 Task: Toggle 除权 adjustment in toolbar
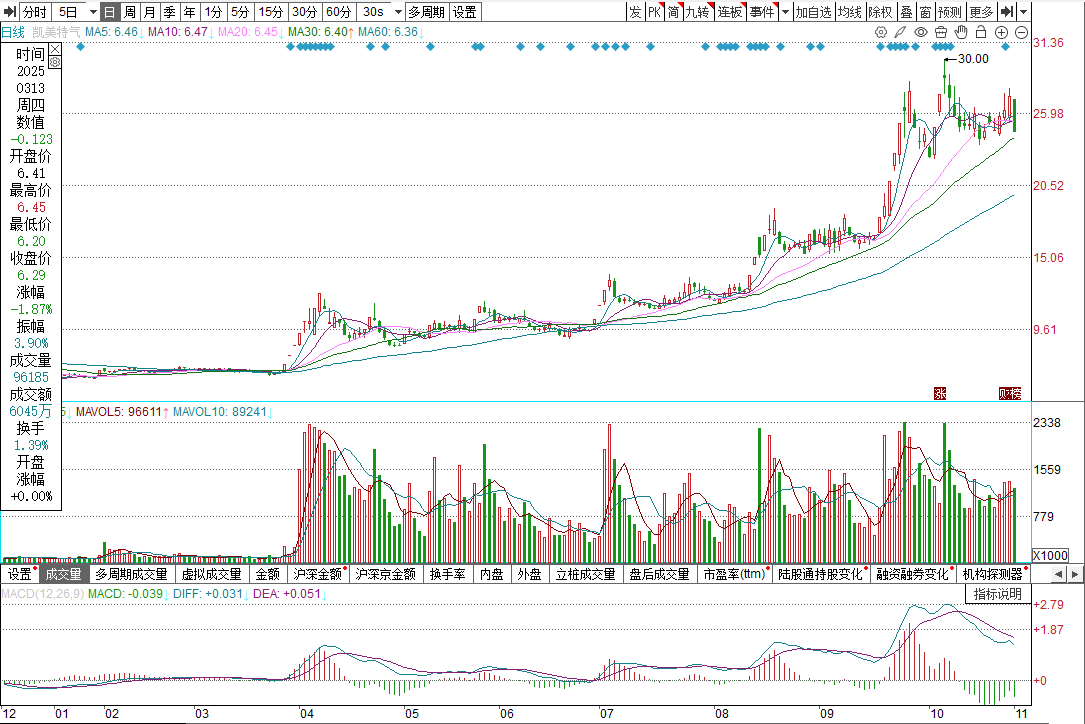[880, 12]
